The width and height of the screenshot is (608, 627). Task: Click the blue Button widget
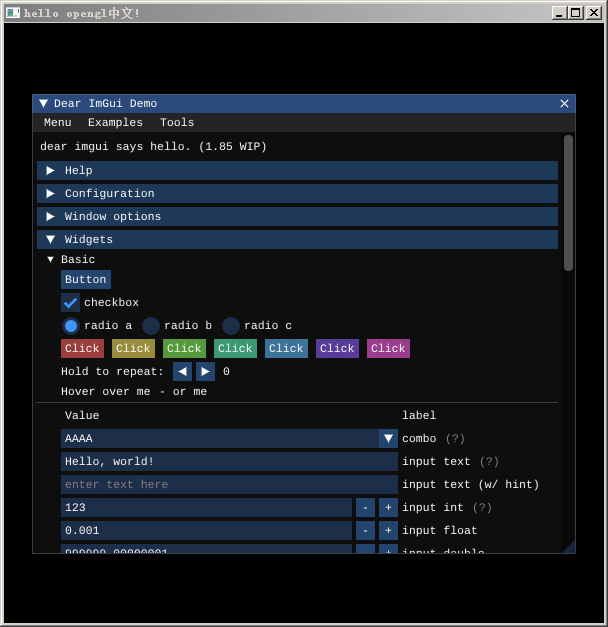(x=86, y=280)
